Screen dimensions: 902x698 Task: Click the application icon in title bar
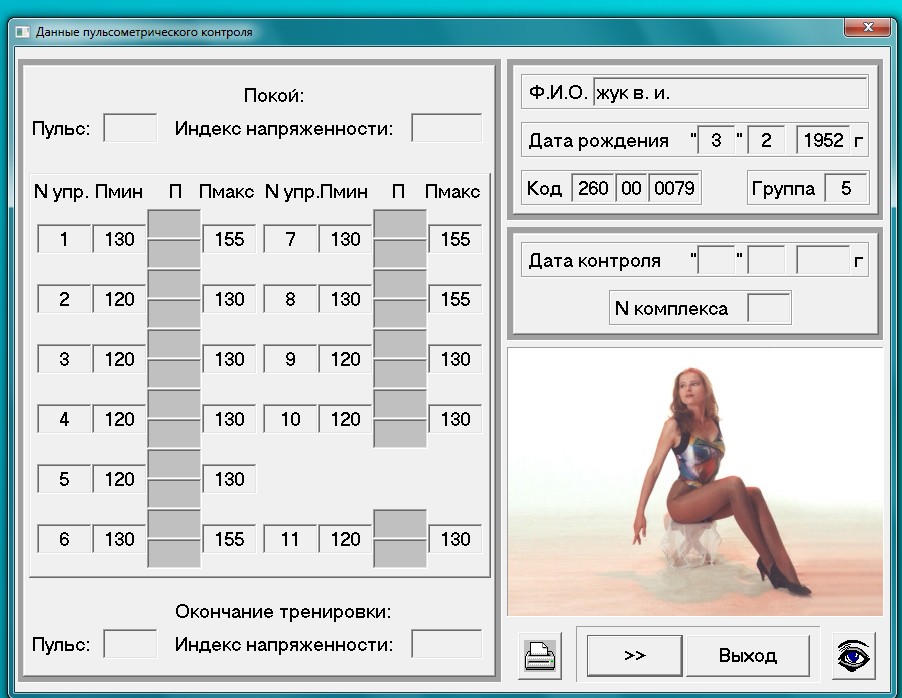point(21,32)
